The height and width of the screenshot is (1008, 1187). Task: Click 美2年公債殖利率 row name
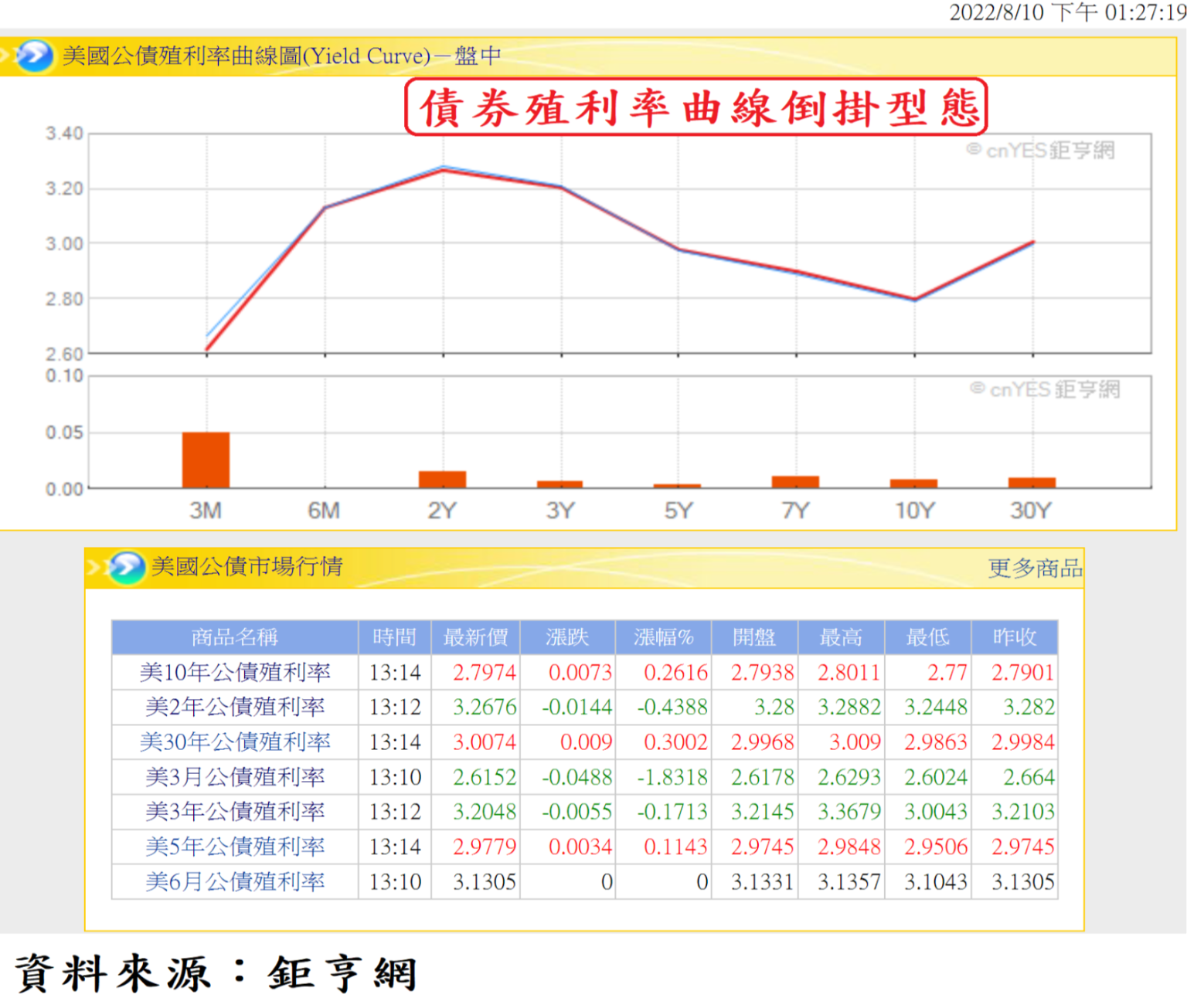pyautogui.click(x=235, y=707)
